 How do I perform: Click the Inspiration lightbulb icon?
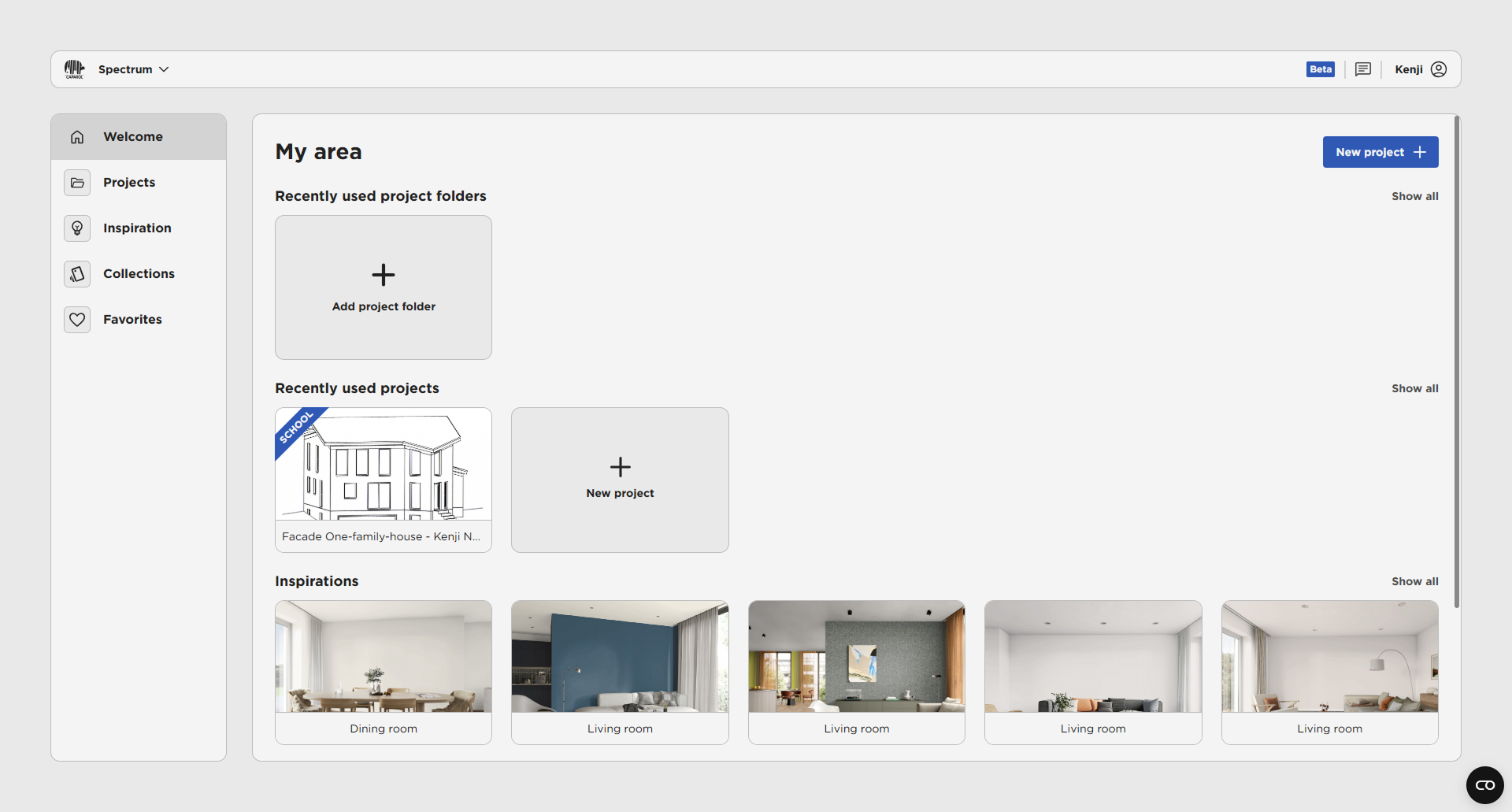pyautogui.click(x=77, y=228)
